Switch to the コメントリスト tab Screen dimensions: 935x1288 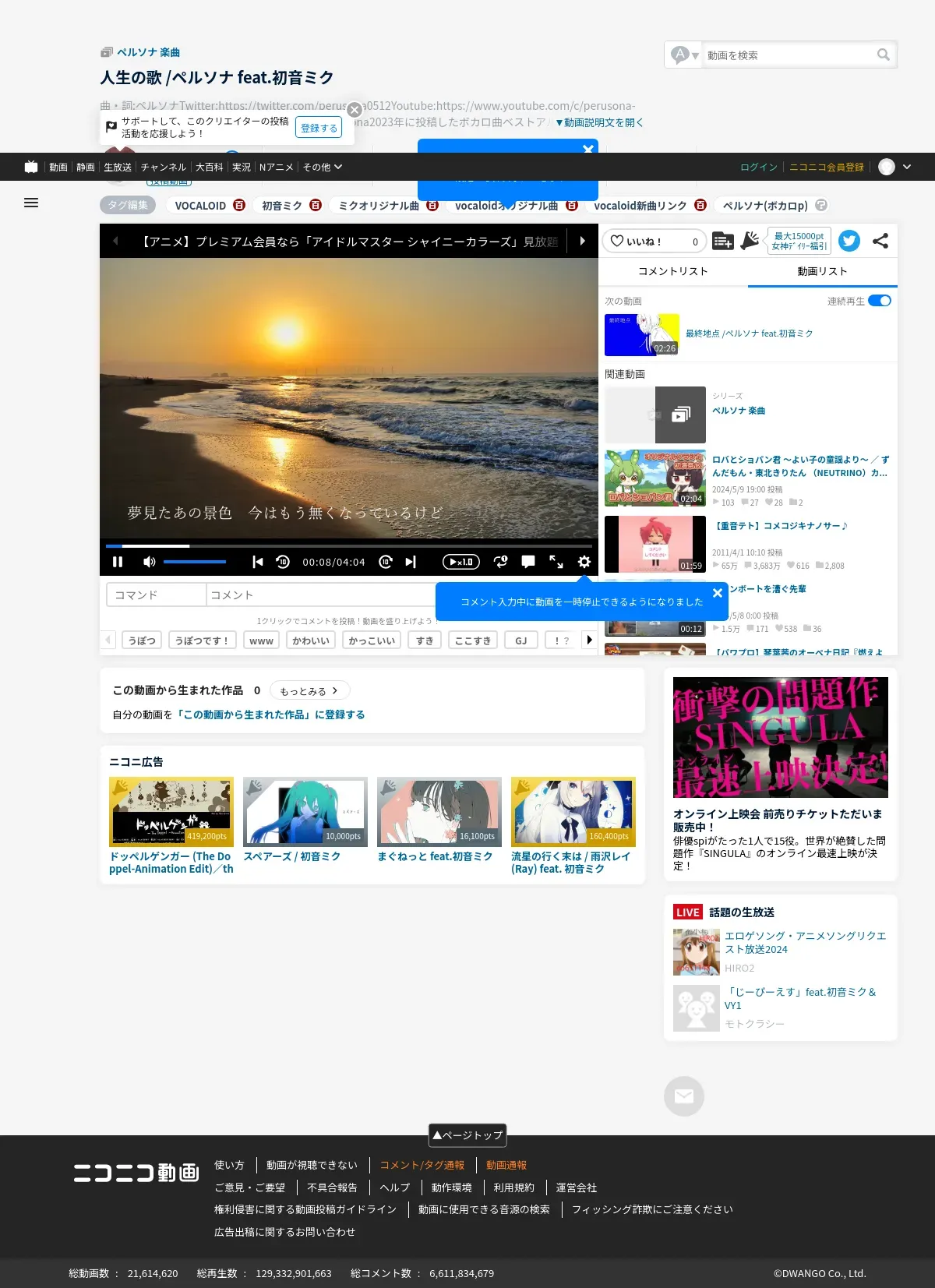tap(673, 271)
